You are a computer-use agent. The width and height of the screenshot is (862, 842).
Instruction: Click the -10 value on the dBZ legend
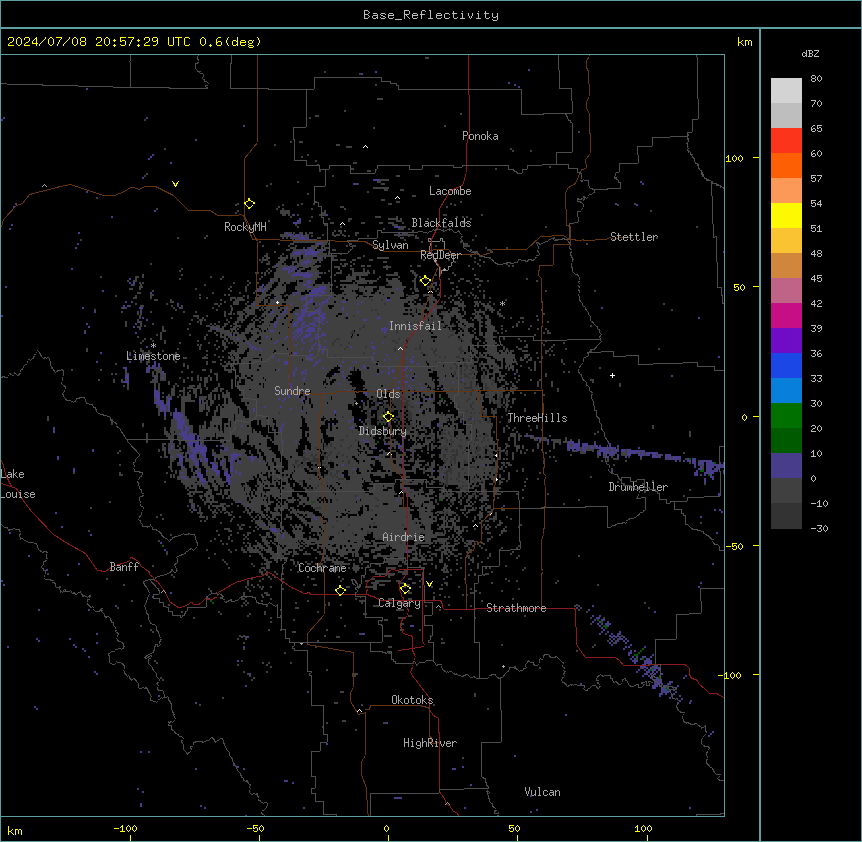coord(819,503)
